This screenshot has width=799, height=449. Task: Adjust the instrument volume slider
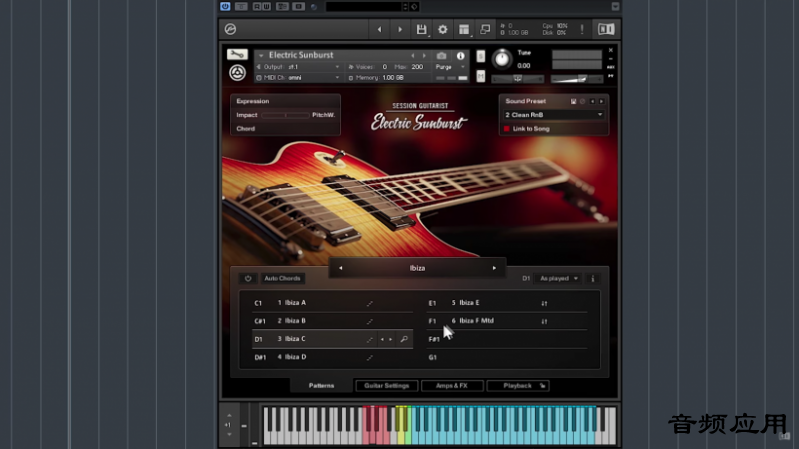(577, 78)
